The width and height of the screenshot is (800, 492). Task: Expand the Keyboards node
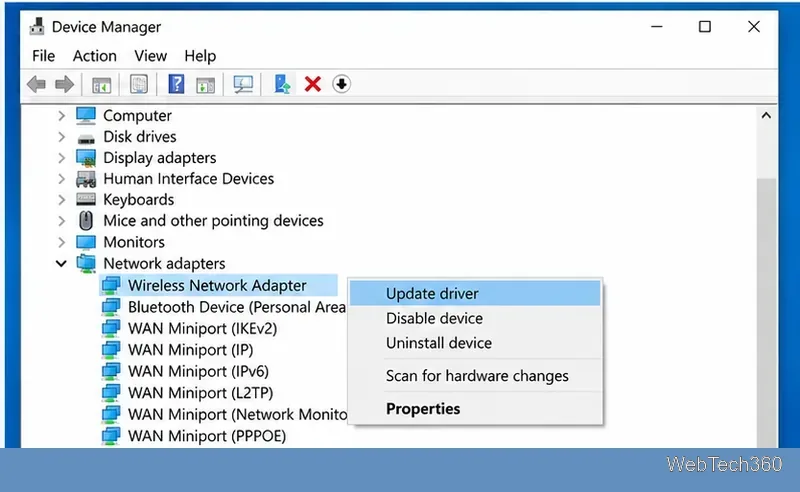[62, 200]
